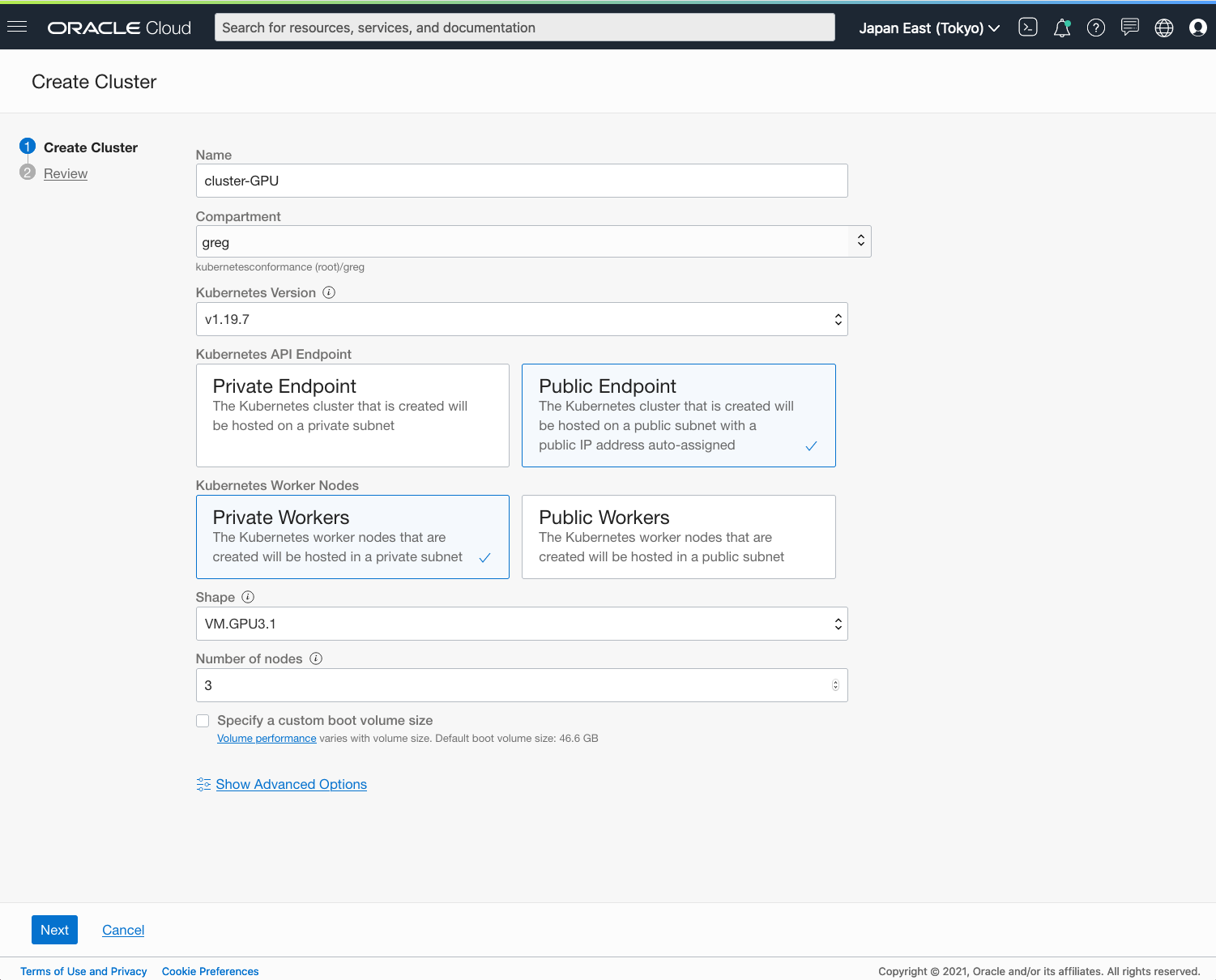Open the Japan East region selector
Image resolution: width=1216 pixels, height=980 pixels.
point(928,27)
